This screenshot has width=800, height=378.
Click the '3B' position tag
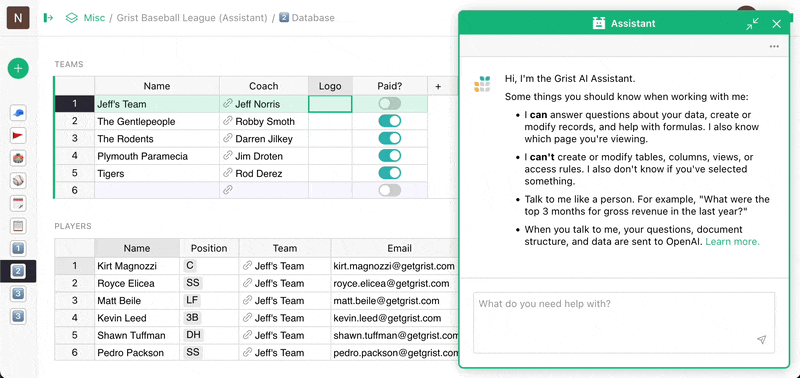pyautogui.click(x=192, y=318)
